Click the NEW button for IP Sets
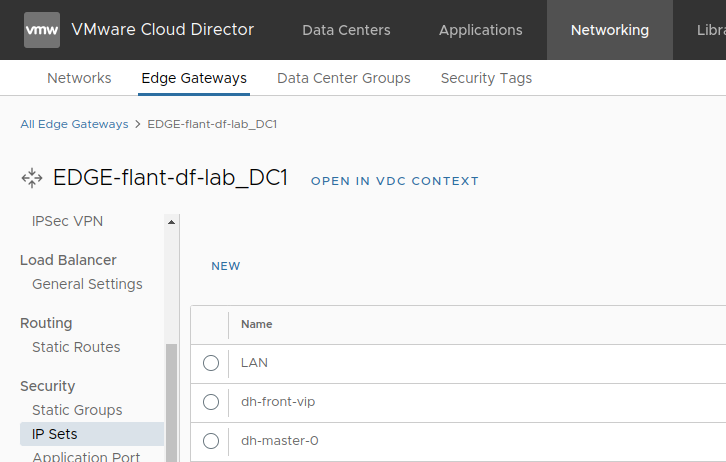Viewport: 726px width, 462px height. 225,266
